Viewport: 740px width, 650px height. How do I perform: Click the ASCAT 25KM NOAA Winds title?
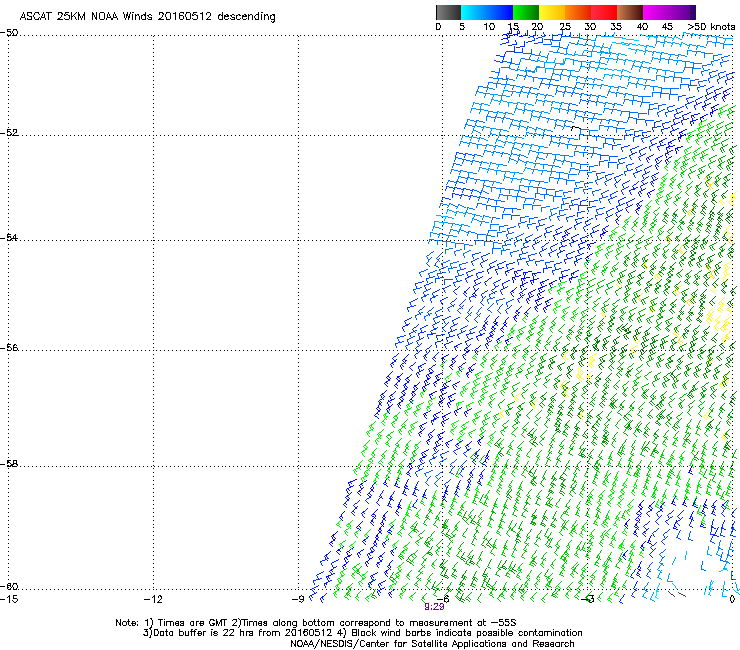(147, 16)
